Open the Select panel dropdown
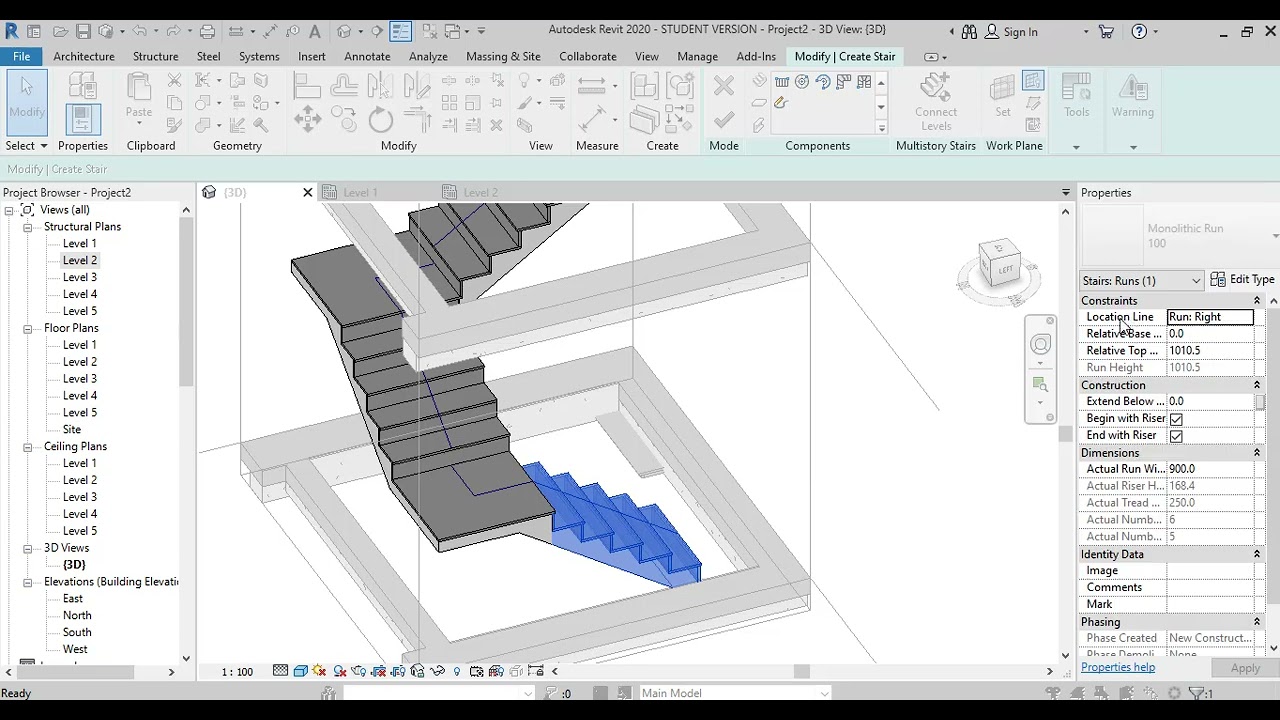This screenshot has height=720, width=1280. pos(26,146)
